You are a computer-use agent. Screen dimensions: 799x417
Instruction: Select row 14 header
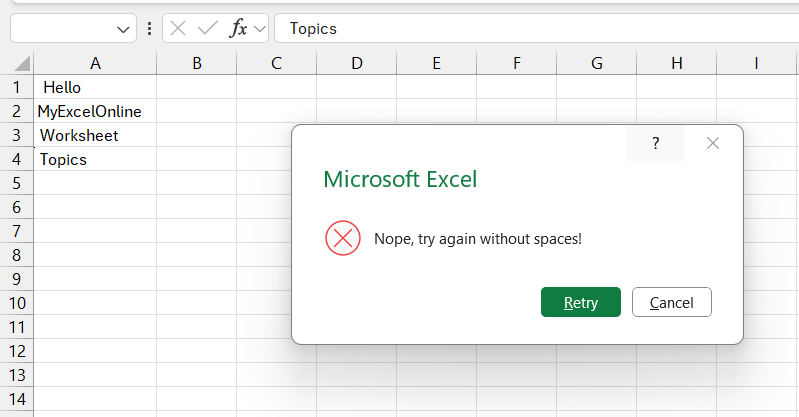(x=17, y=399)
